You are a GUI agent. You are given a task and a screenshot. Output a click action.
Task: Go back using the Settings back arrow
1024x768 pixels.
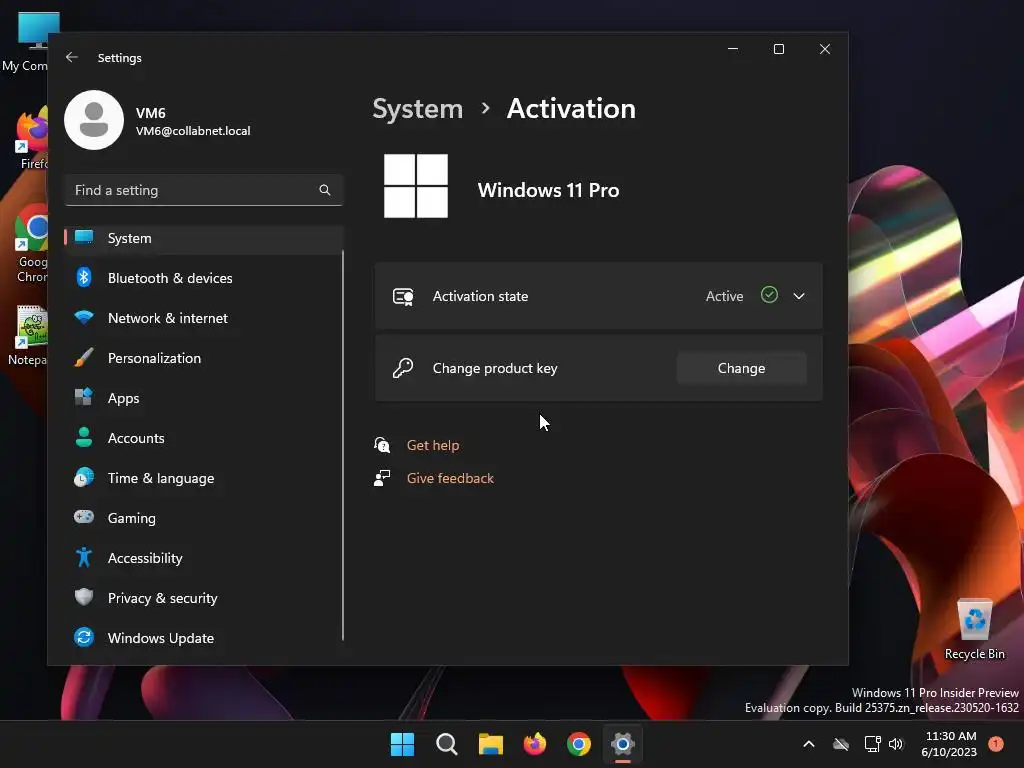click(x=72, y=57)
